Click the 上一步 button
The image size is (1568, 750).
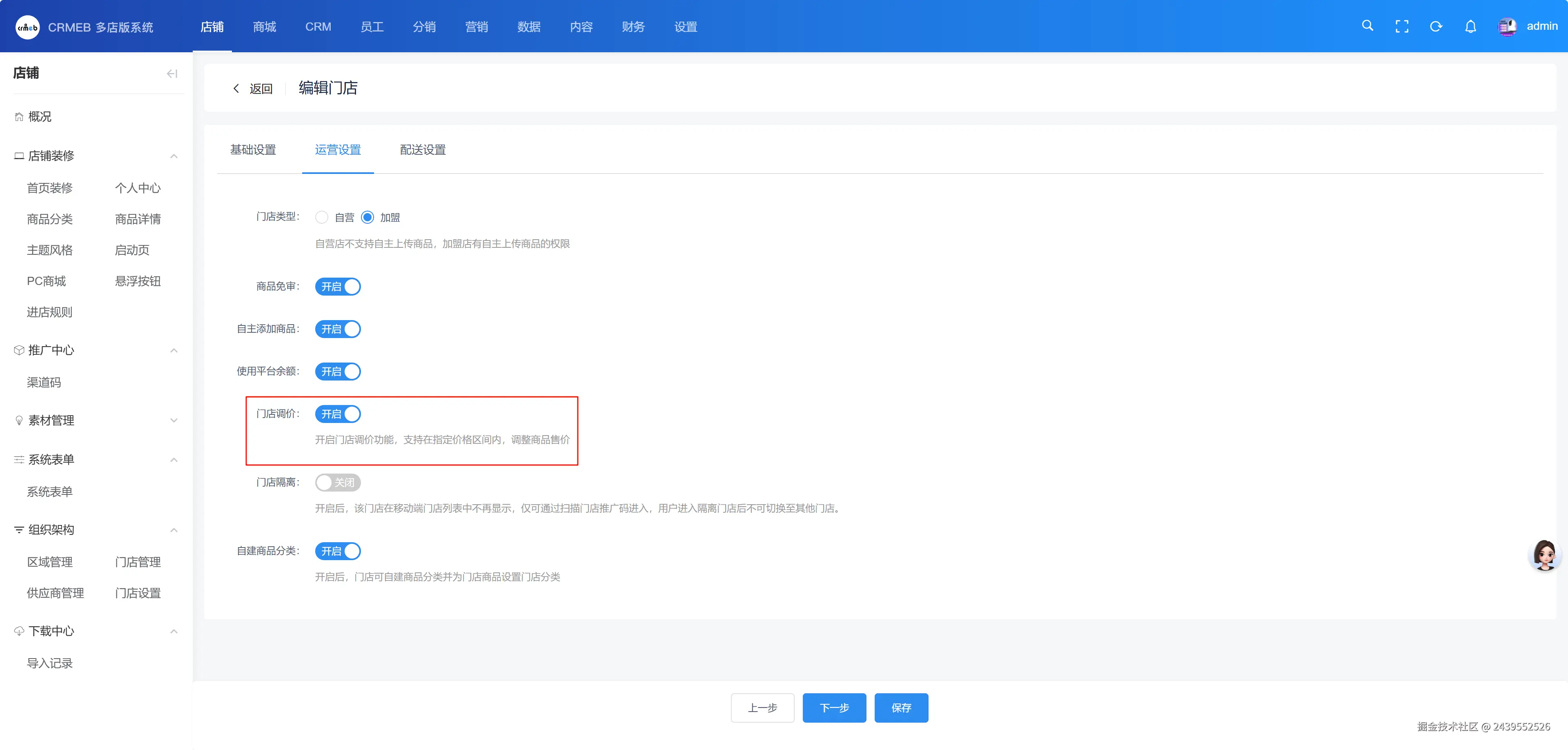762,708
